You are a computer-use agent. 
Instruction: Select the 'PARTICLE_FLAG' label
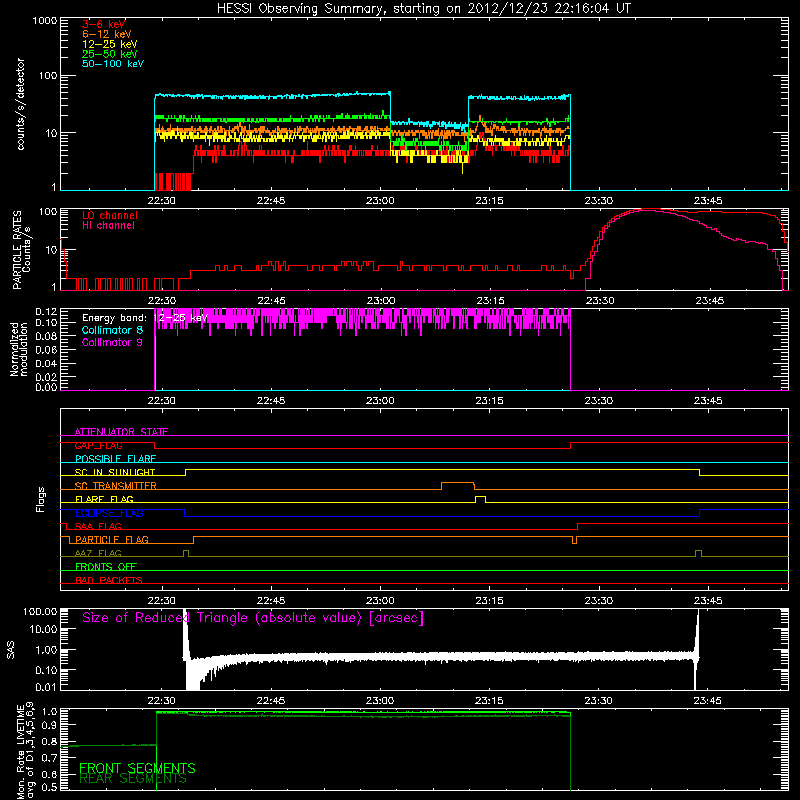112,540
